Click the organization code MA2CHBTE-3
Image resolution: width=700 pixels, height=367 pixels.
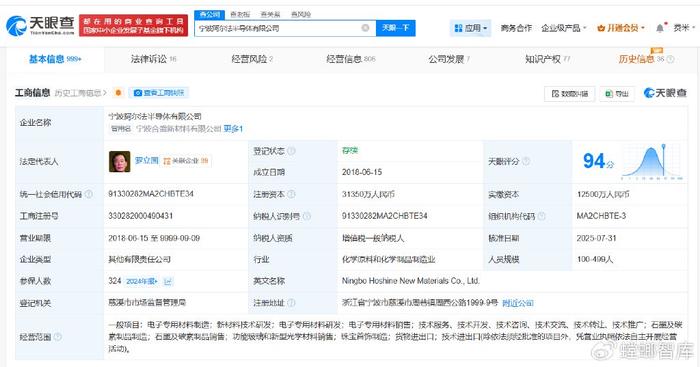coord(601,216)
